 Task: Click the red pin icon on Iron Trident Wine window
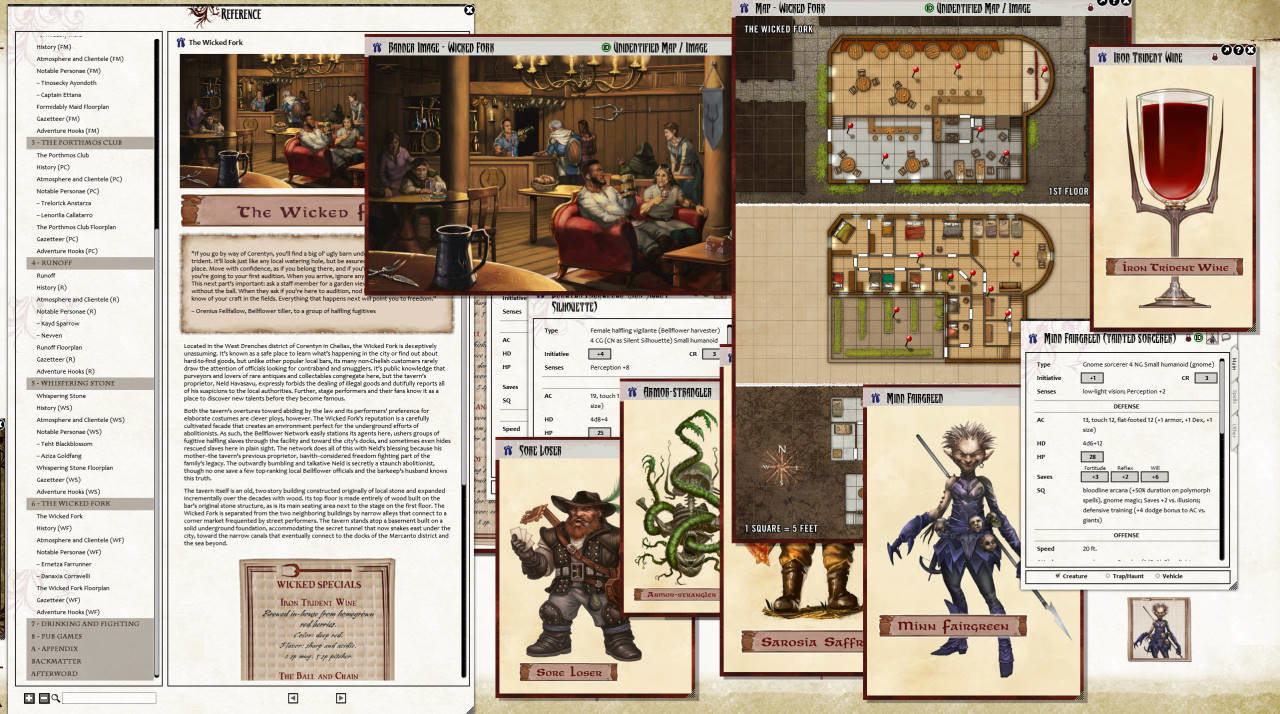tap(1215, 57)
